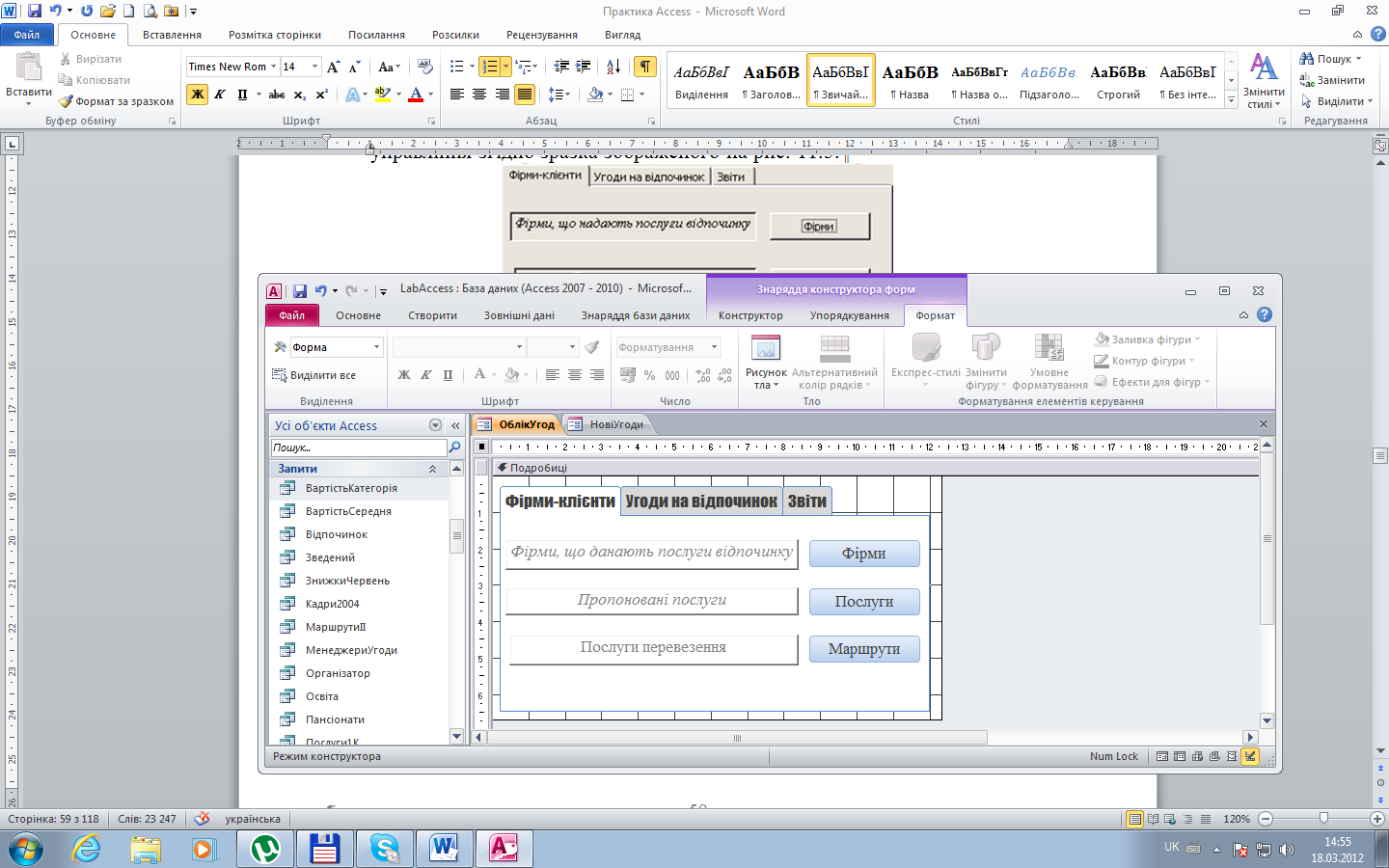Click Умовне форматування icon in Access
The image size is (1389, 868).
click(1049, 349)
